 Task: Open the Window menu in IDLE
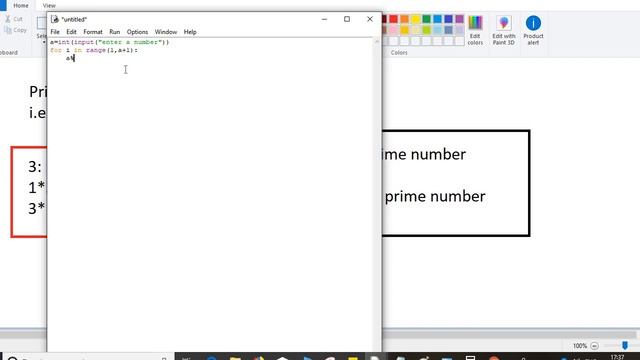pos(166,32)
